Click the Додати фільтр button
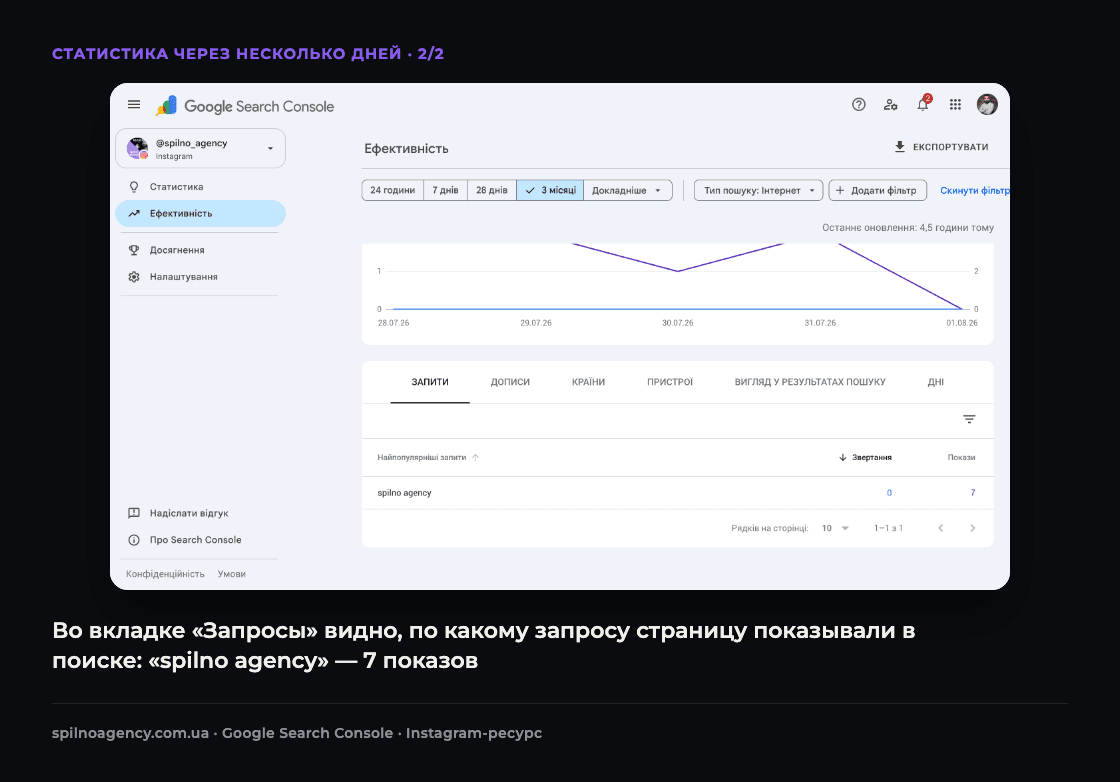 click(877, 190)
